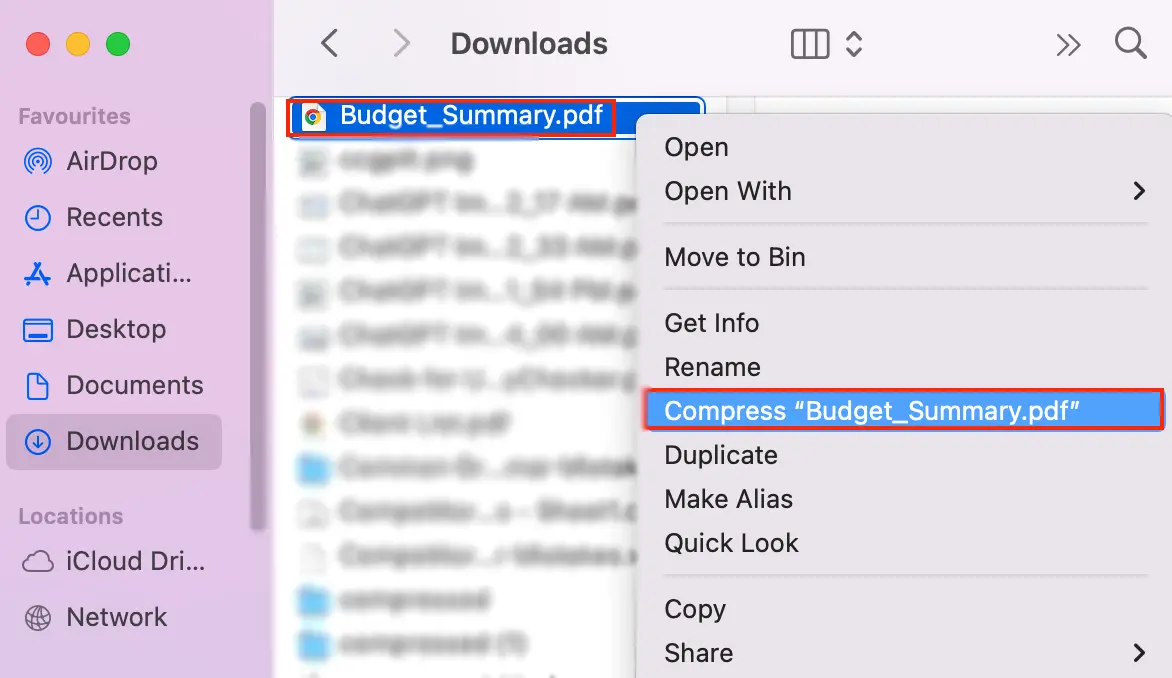Viewport: 1172px width, 678px height.
Task: Go forward with the right chevron arrow
Action: click(x=401, y=43)
